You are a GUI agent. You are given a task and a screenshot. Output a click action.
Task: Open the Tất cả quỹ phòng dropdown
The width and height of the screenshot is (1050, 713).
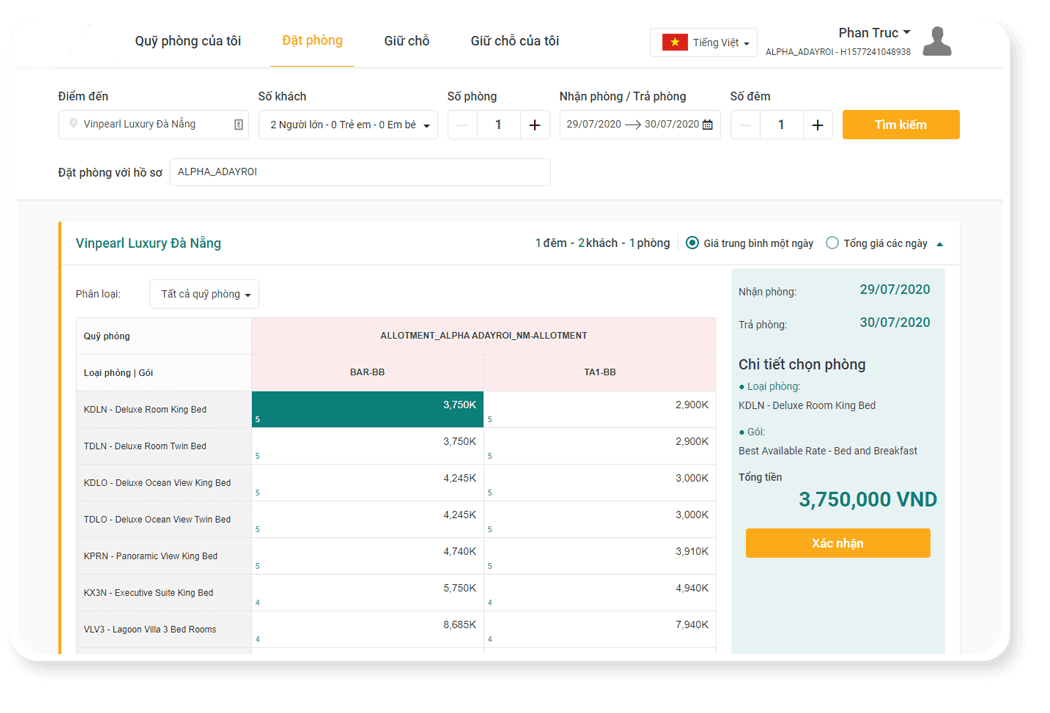pos(204,293)
